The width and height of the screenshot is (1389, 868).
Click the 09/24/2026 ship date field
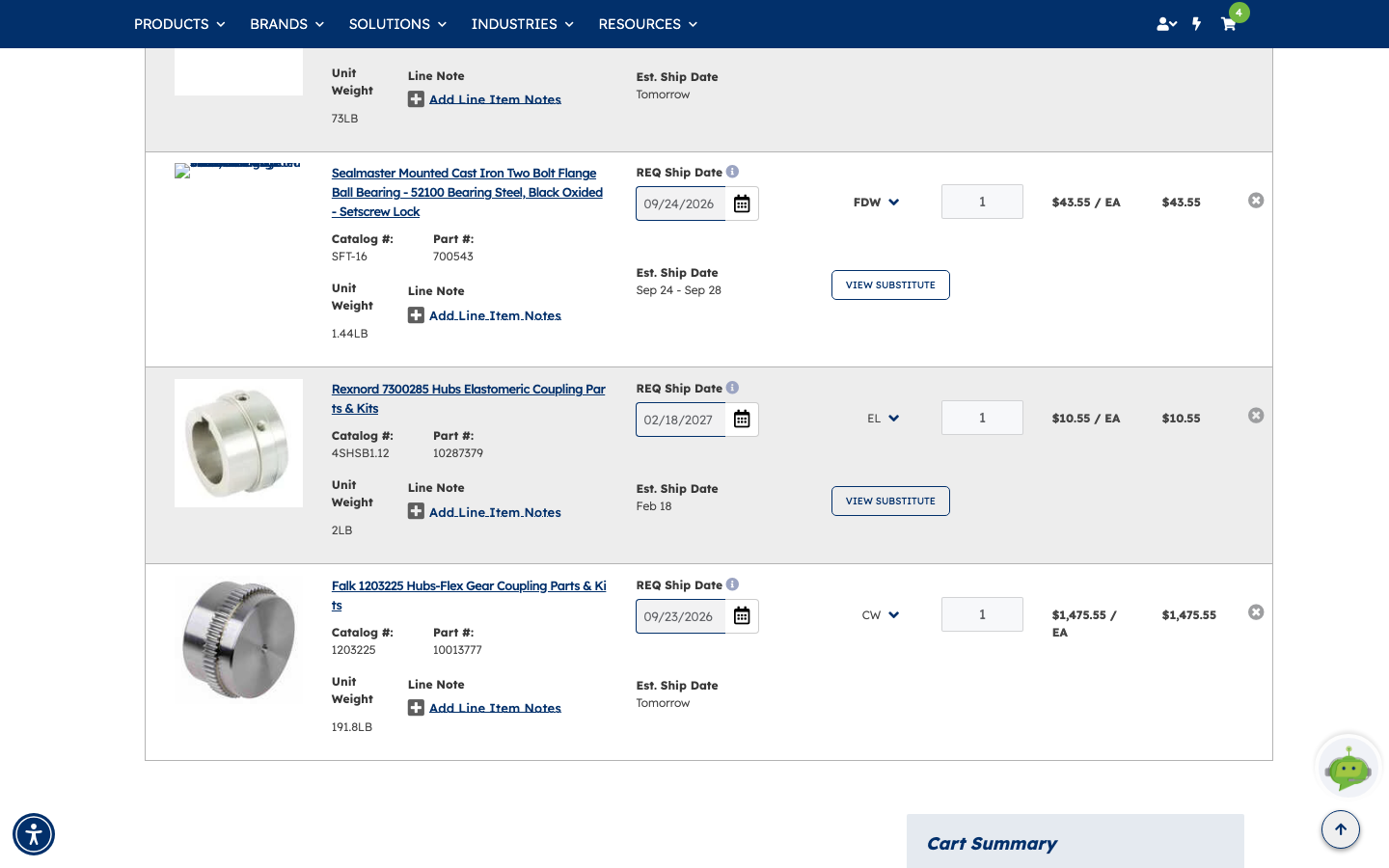[x=680, y=203]
